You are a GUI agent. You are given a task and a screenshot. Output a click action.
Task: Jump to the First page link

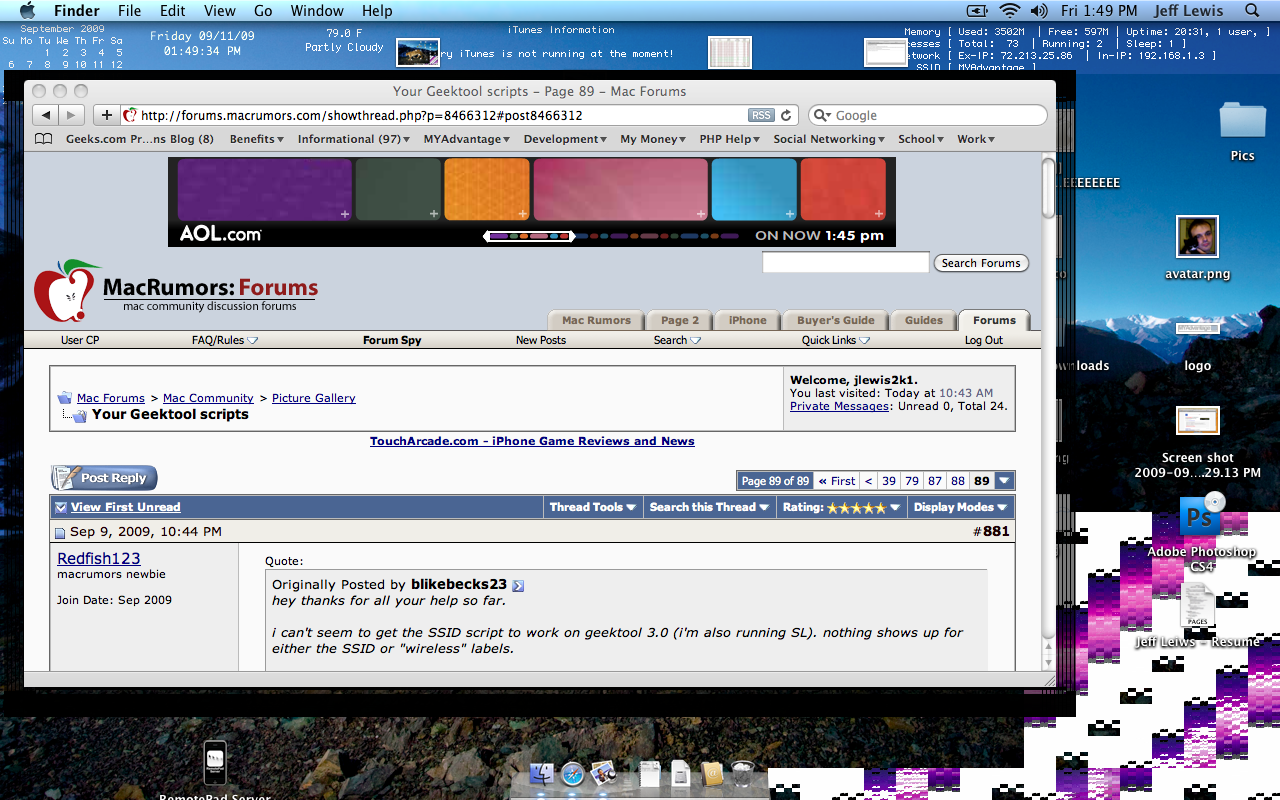tap(837, 481)
